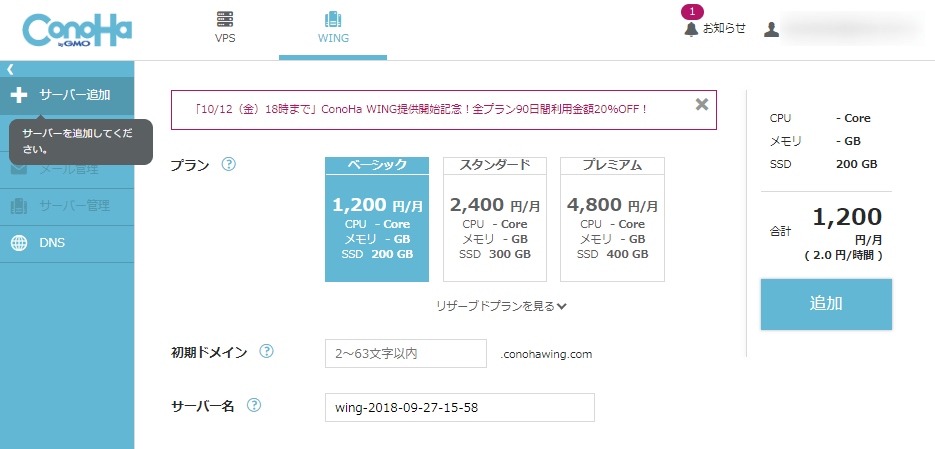The width and height of the screenshot is (935, 449).
Task: Click the ConoHa by GMO logo
Action: (x=77, y=30)
